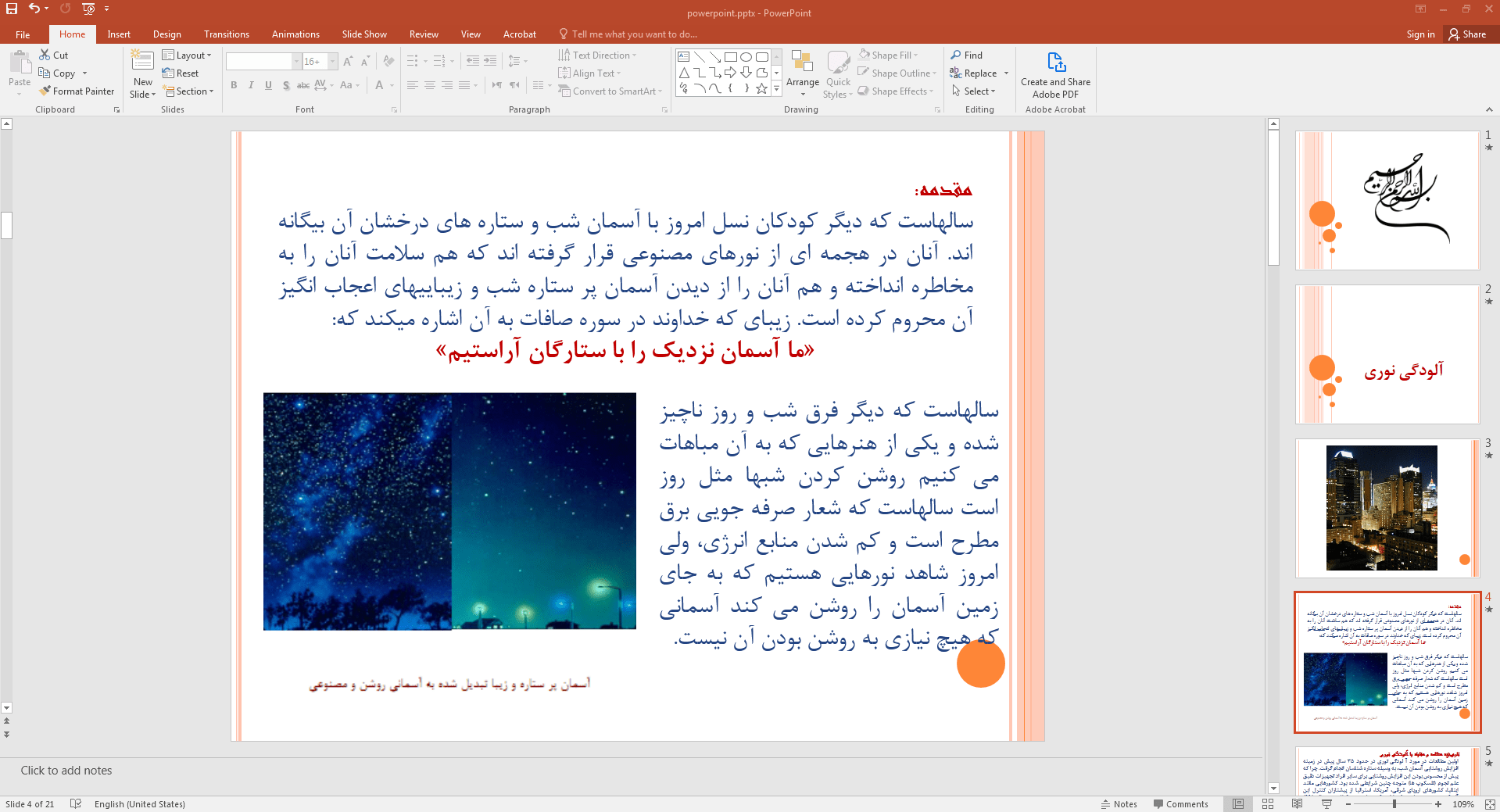Screen dimensions: 1500x812
Task: Click the Share button
Action: 1468,34
